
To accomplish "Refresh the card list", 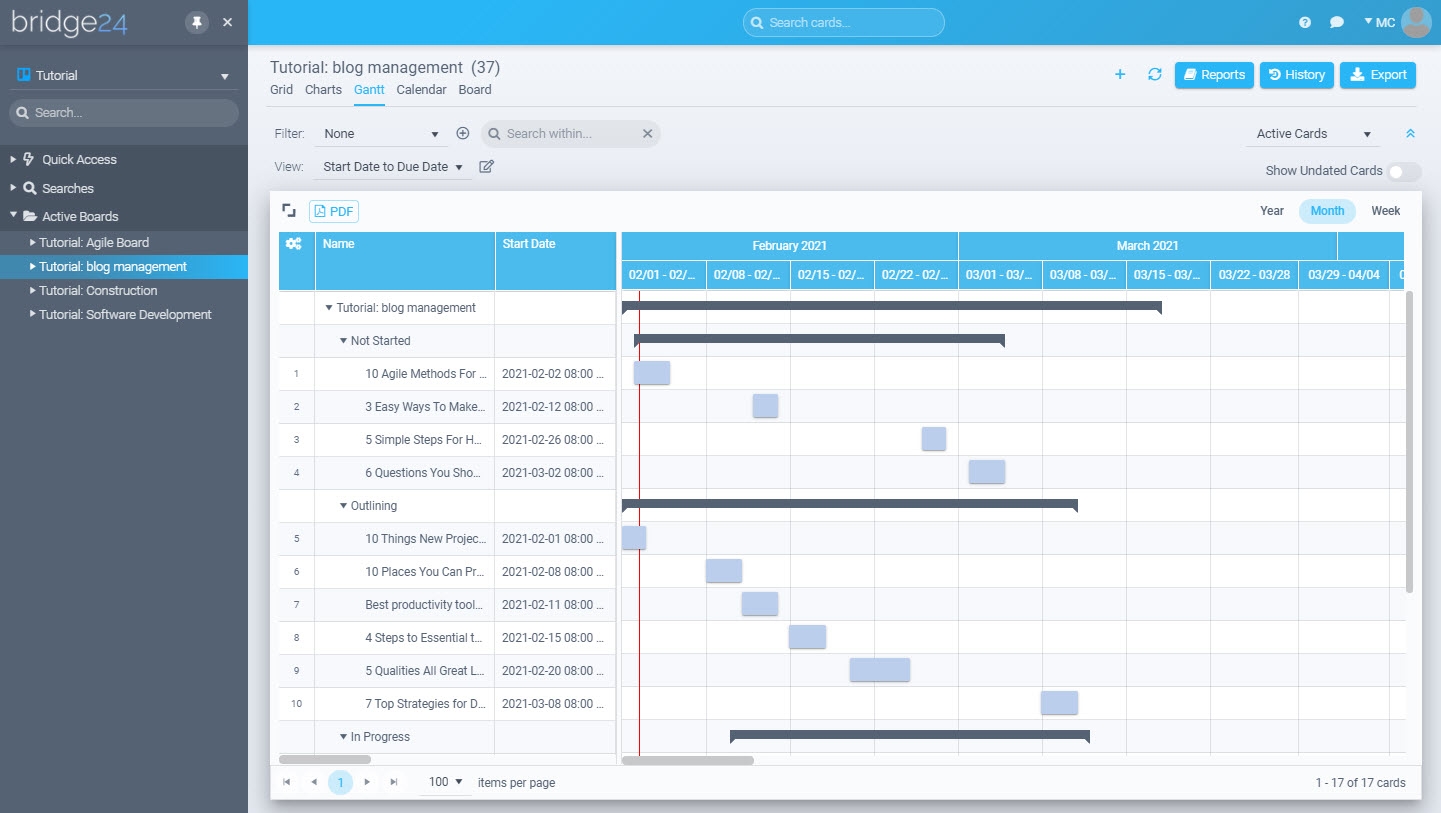I will pos(1154,75).
